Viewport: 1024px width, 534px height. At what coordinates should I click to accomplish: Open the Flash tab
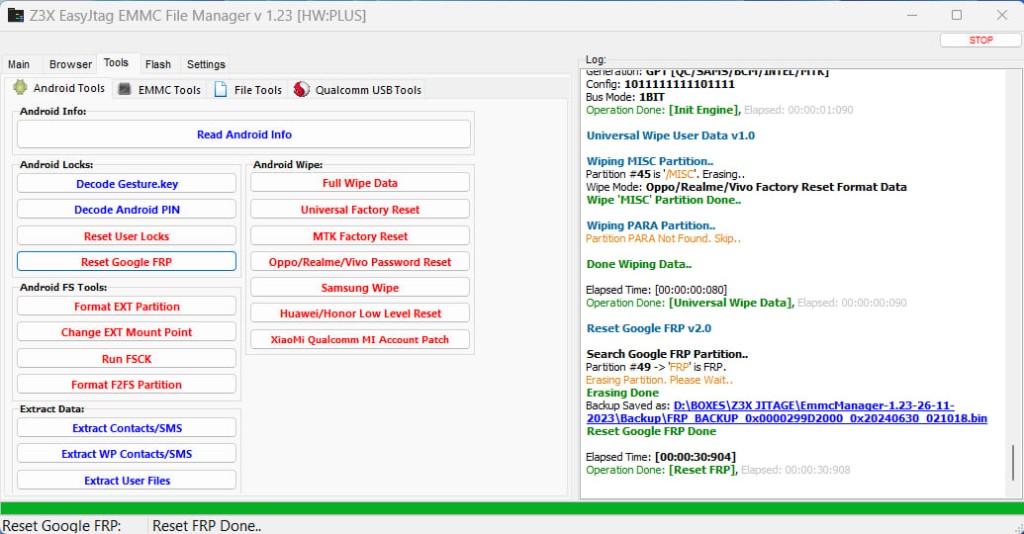click(158, 64)
